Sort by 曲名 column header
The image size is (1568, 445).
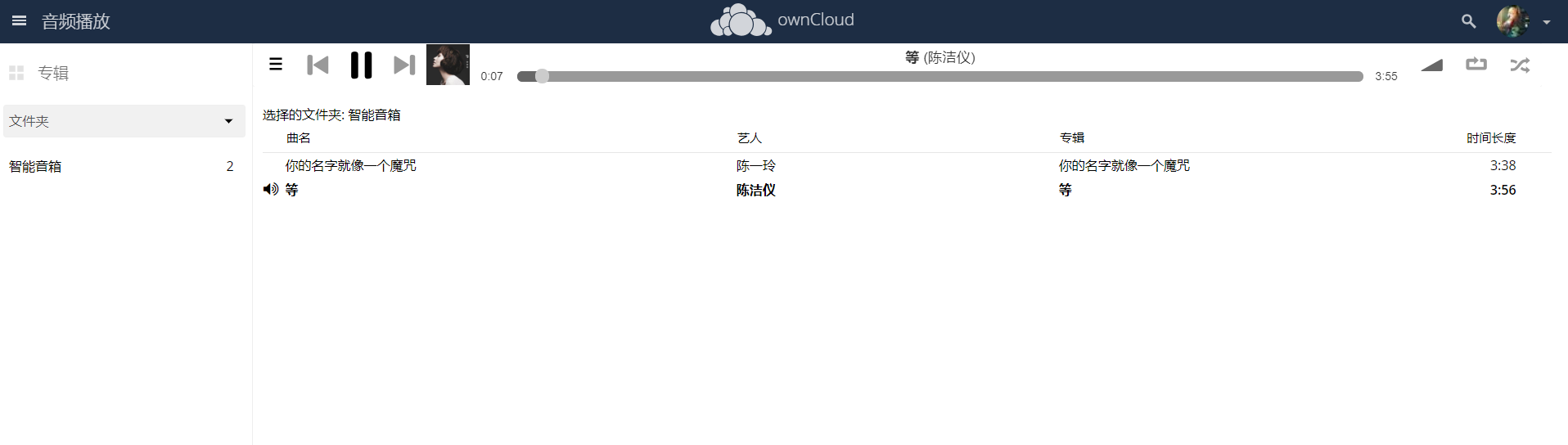[298, 138]
